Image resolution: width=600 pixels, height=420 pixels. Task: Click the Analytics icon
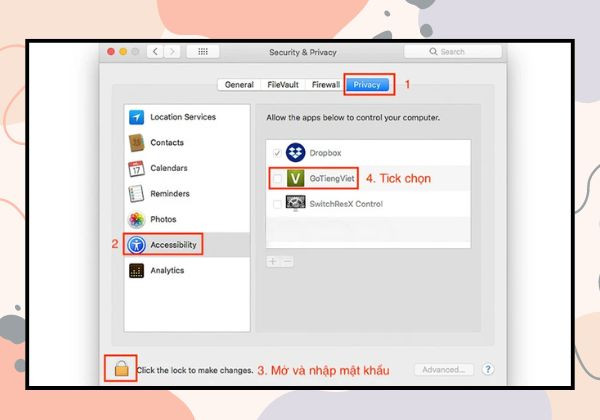[136, 270]
